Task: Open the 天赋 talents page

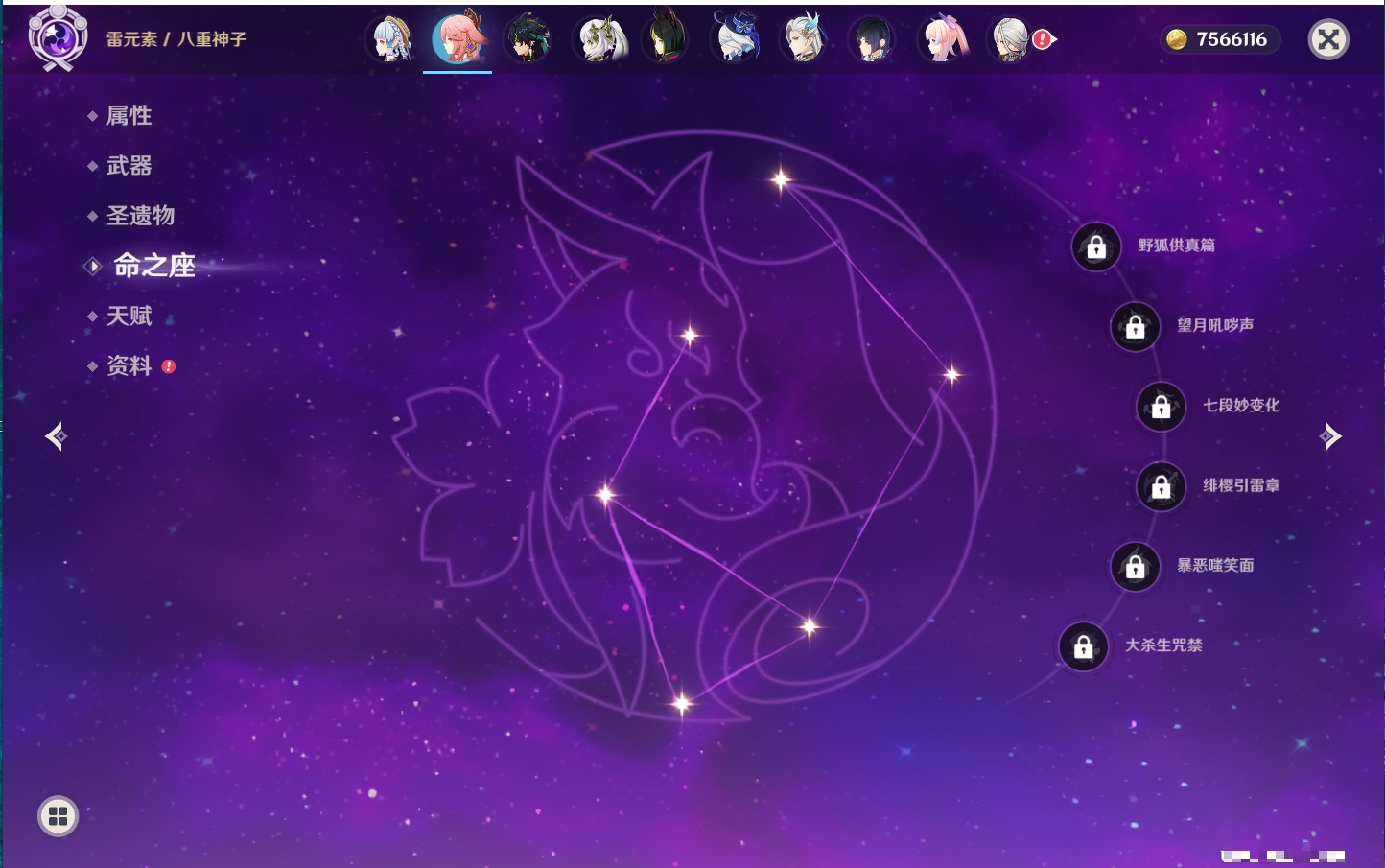Action: click(129, 316)
